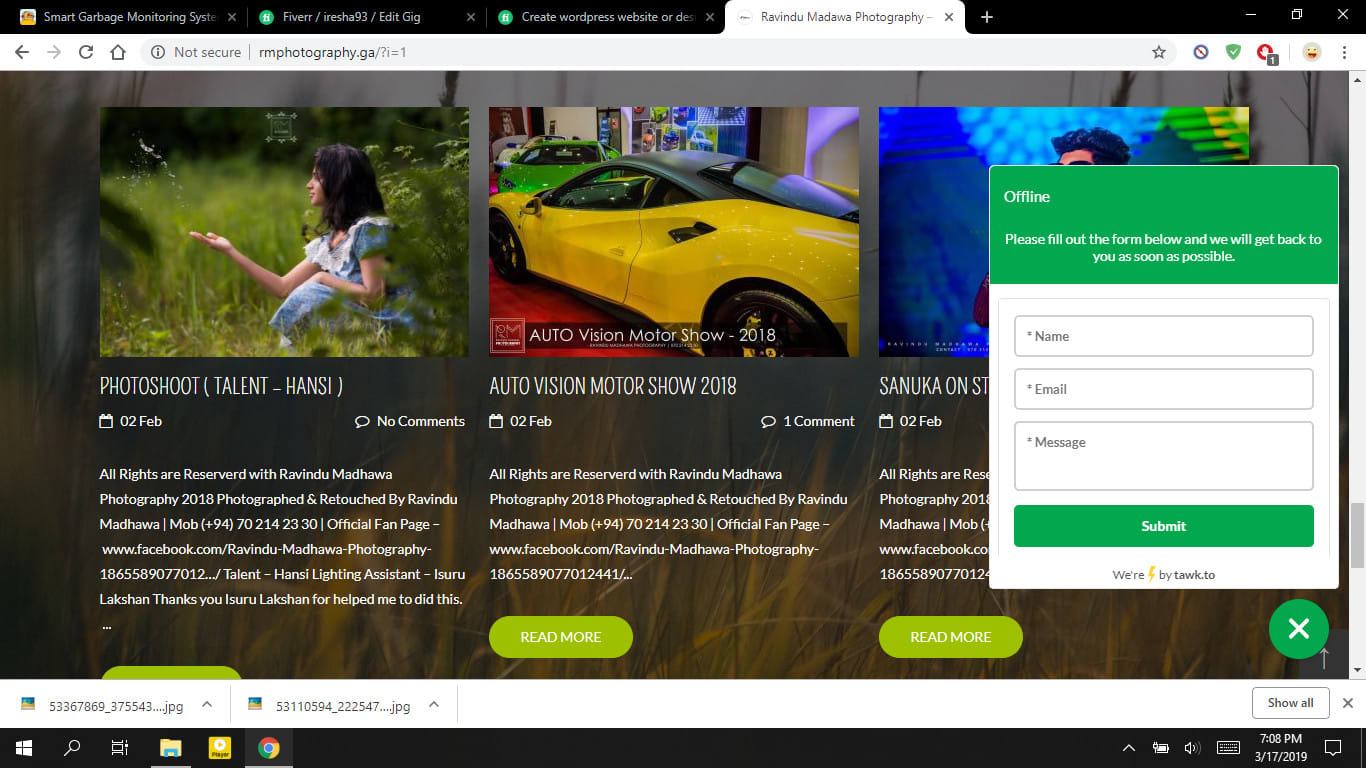This screenshot has width=1366, height=768.
Task: Open a new browser tab
Action: [x=987, y=17]
